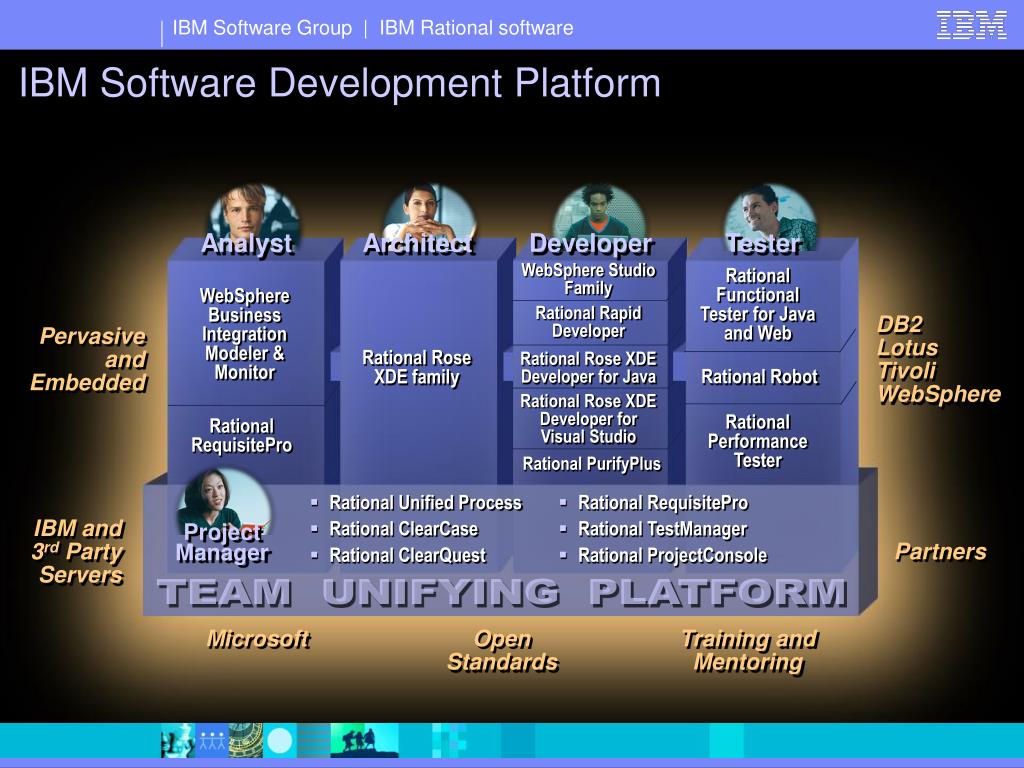The height and width of the screenshot is (768, 1024).
Task: Click the "Rational ClearCase" bullet
Action: click(x=404, y=529)
